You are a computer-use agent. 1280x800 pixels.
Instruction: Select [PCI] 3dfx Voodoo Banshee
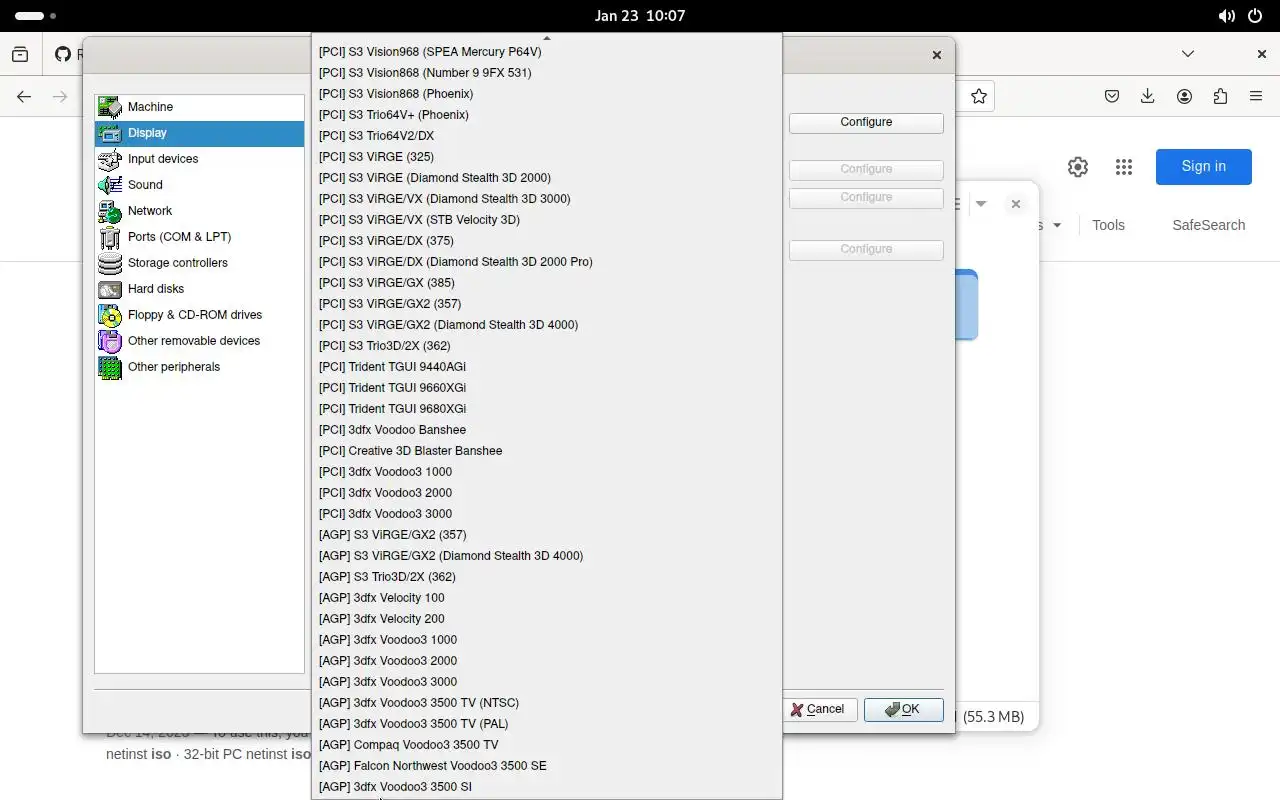(x=547, y=430)
